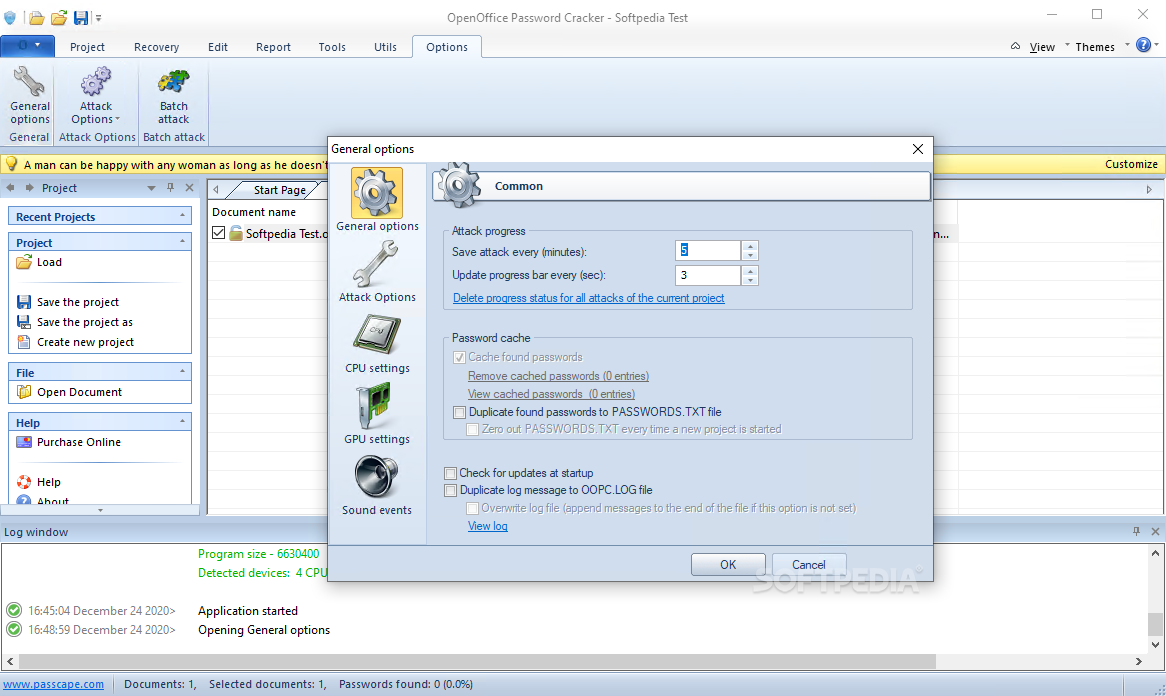Open quick access toolbar dropdown arrow

[98, 18]
